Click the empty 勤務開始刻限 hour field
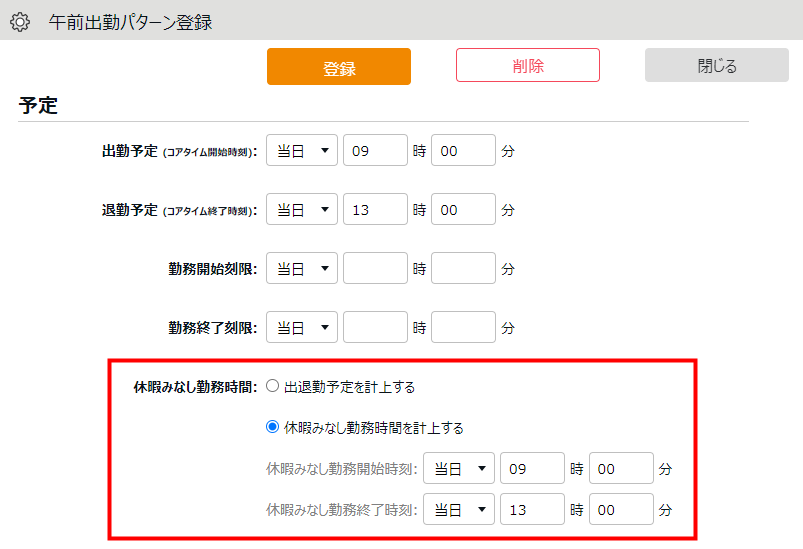This screenshot has height=549, width=803. pos(375,269)
